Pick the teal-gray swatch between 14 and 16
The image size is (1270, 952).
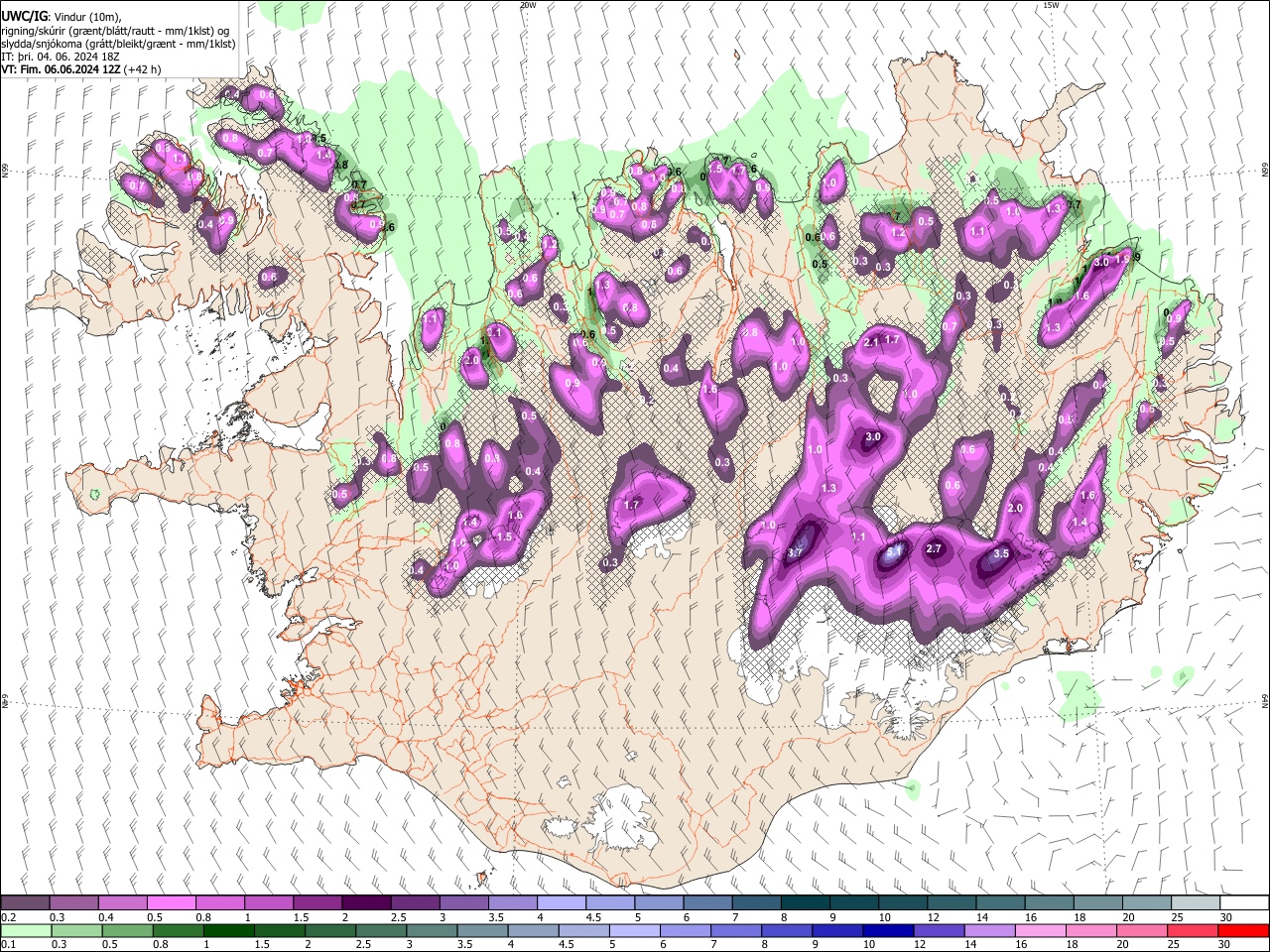click(999, 903)
